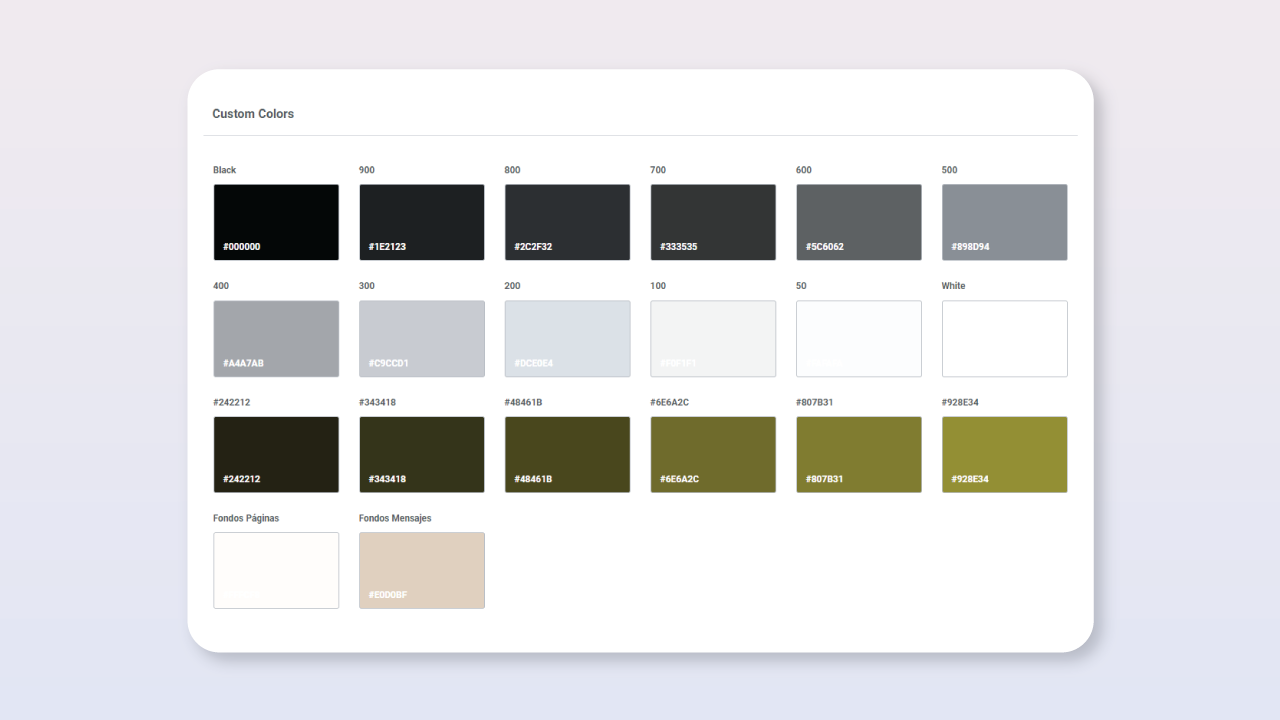Choose the lightest olive swatch #928E34
Screen dimensions: 1280x720
pos(1005,455)
